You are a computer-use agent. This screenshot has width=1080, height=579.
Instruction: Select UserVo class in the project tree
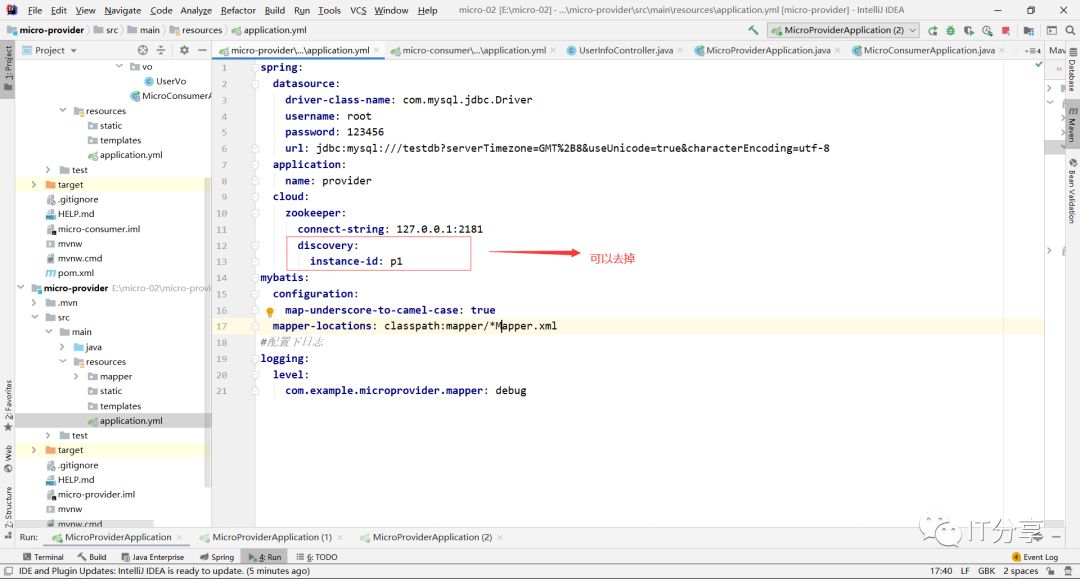pos(165,81)
